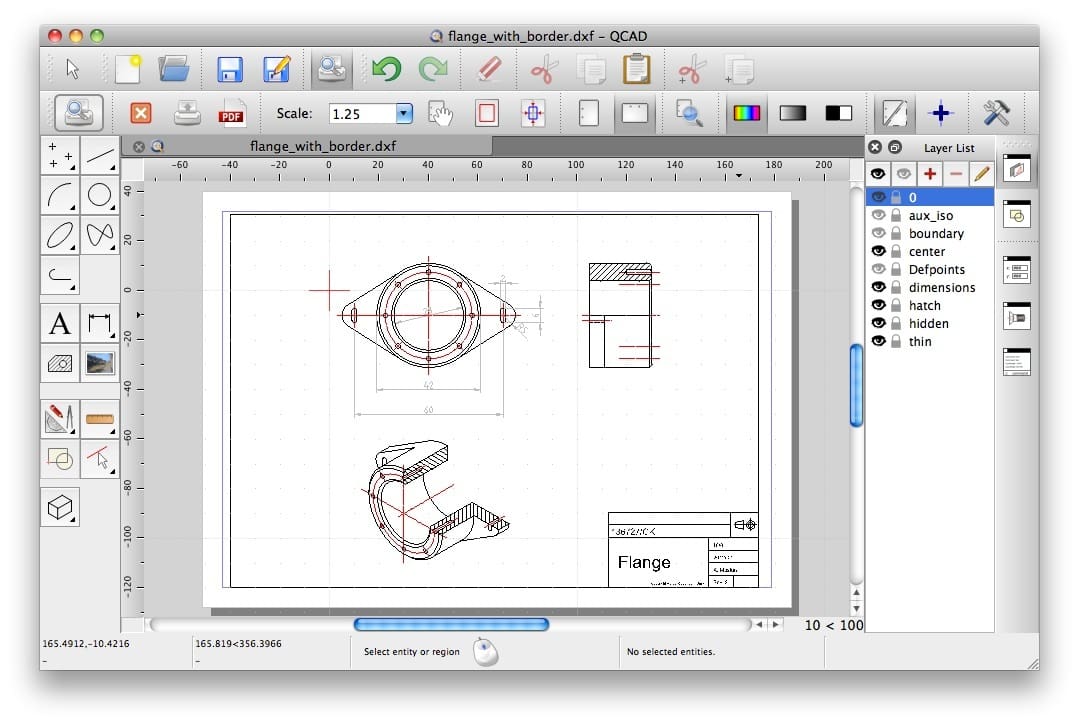Create a new drawing file
This screenshot has width=1079, height=725.
(128, 69)
